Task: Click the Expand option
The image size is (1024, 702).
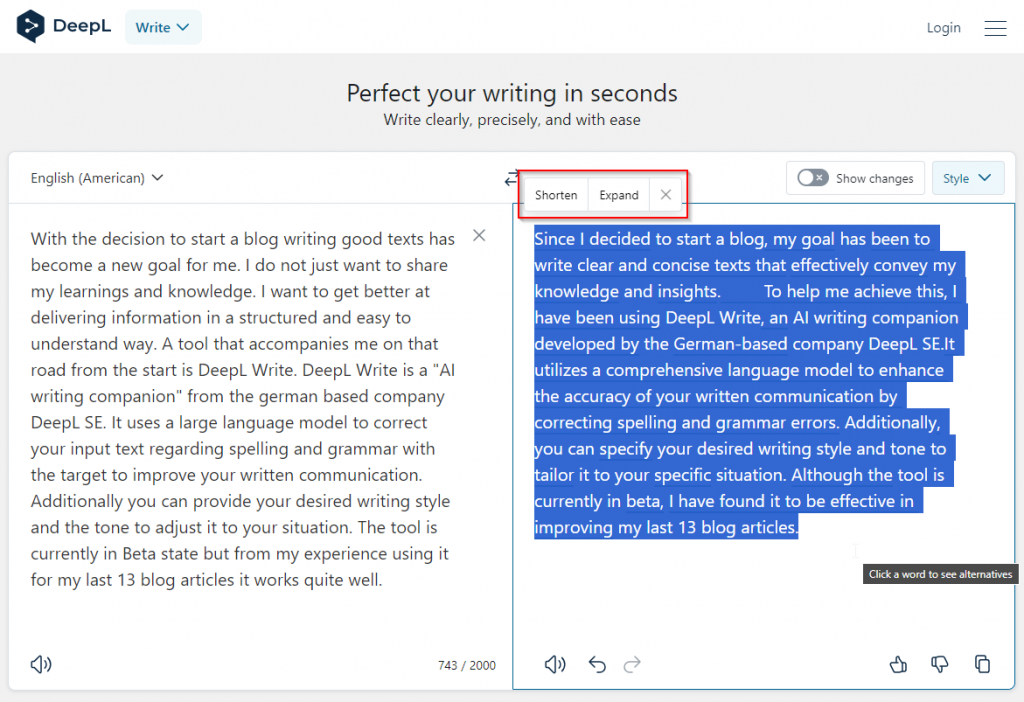Action: pos(619,195)
